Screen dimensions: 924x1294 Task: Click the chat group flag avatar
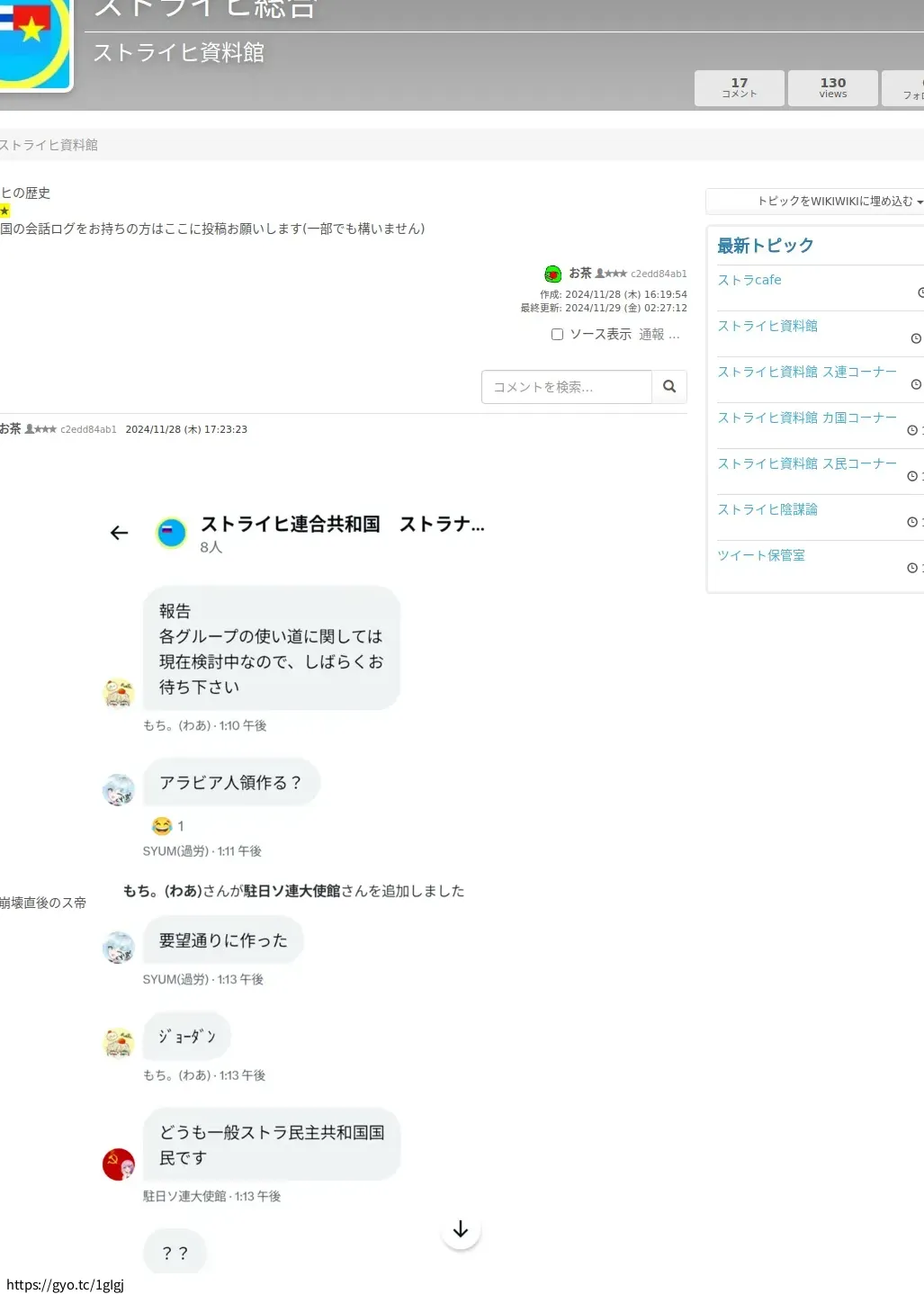(171, 533)
